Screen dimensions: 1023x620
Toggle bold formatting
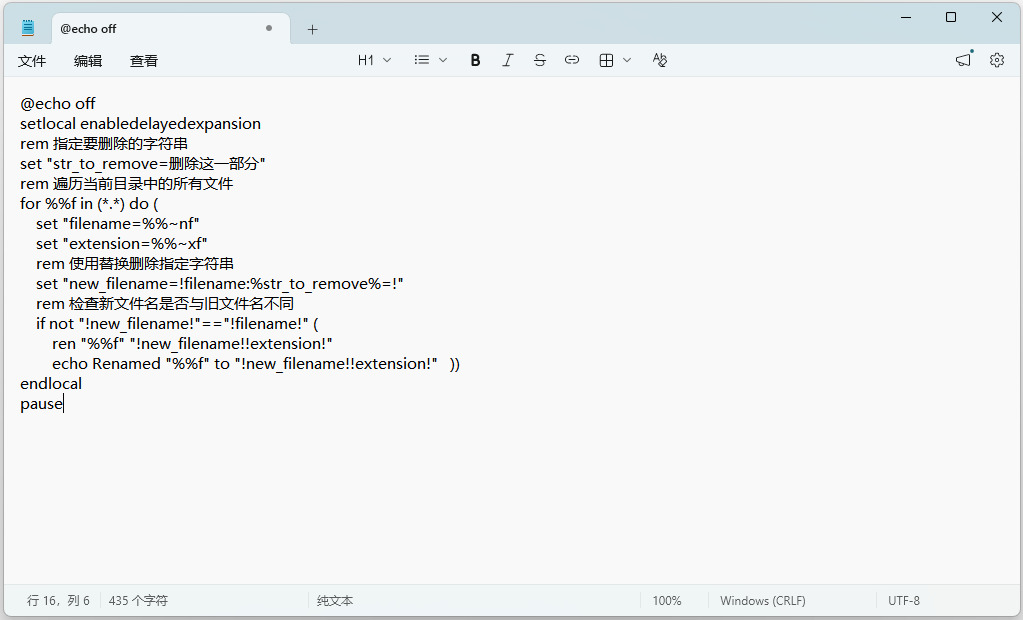pos(475,60)
